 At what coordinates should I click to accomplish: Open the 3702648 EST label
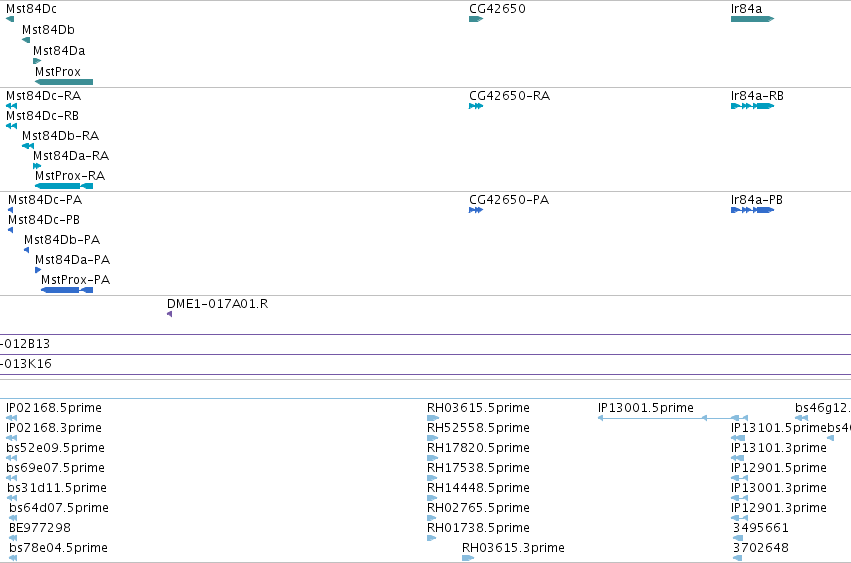point(761,548)
